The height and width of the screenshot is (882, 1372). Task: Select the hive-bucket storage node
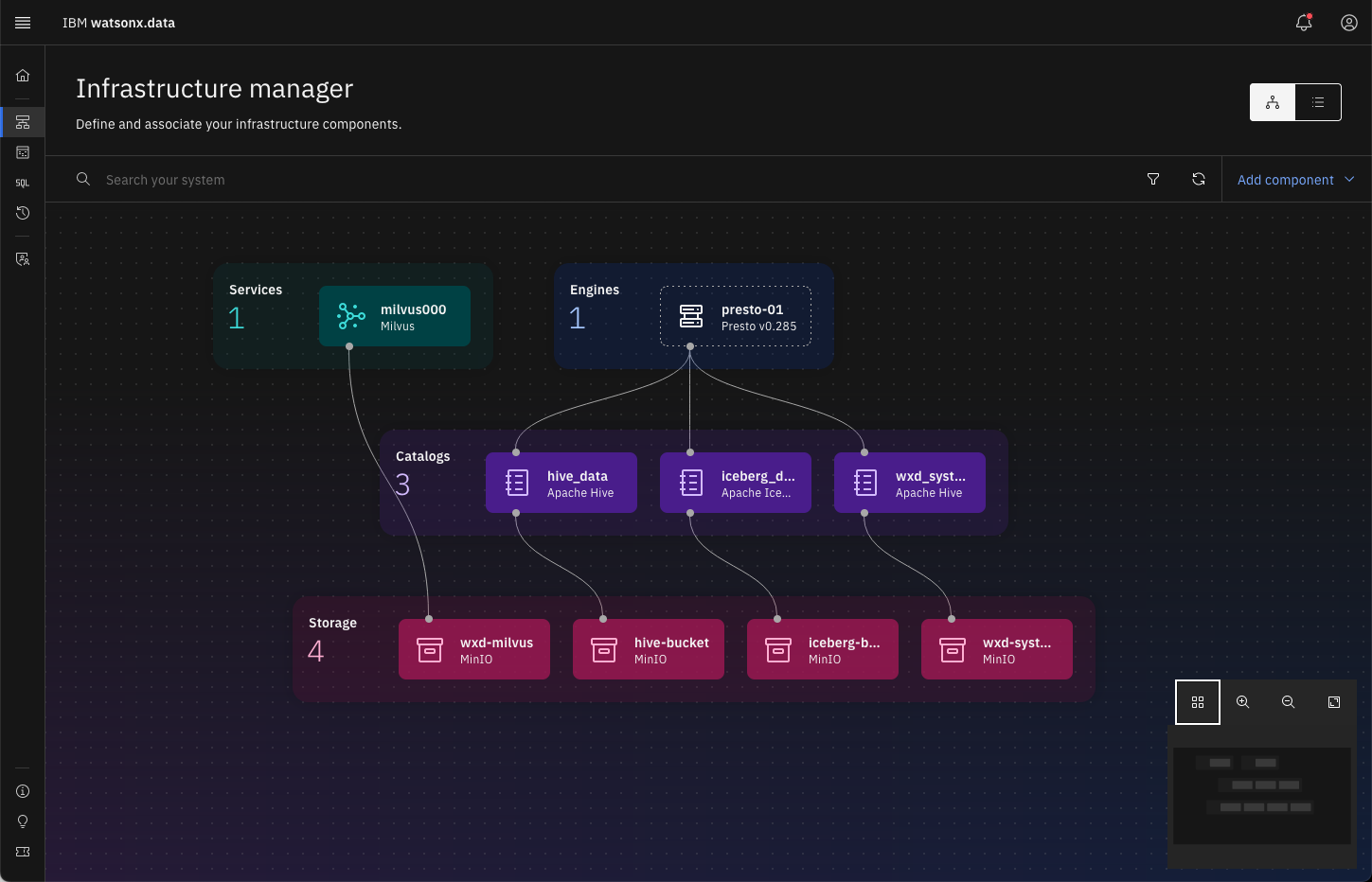(649, 649)
